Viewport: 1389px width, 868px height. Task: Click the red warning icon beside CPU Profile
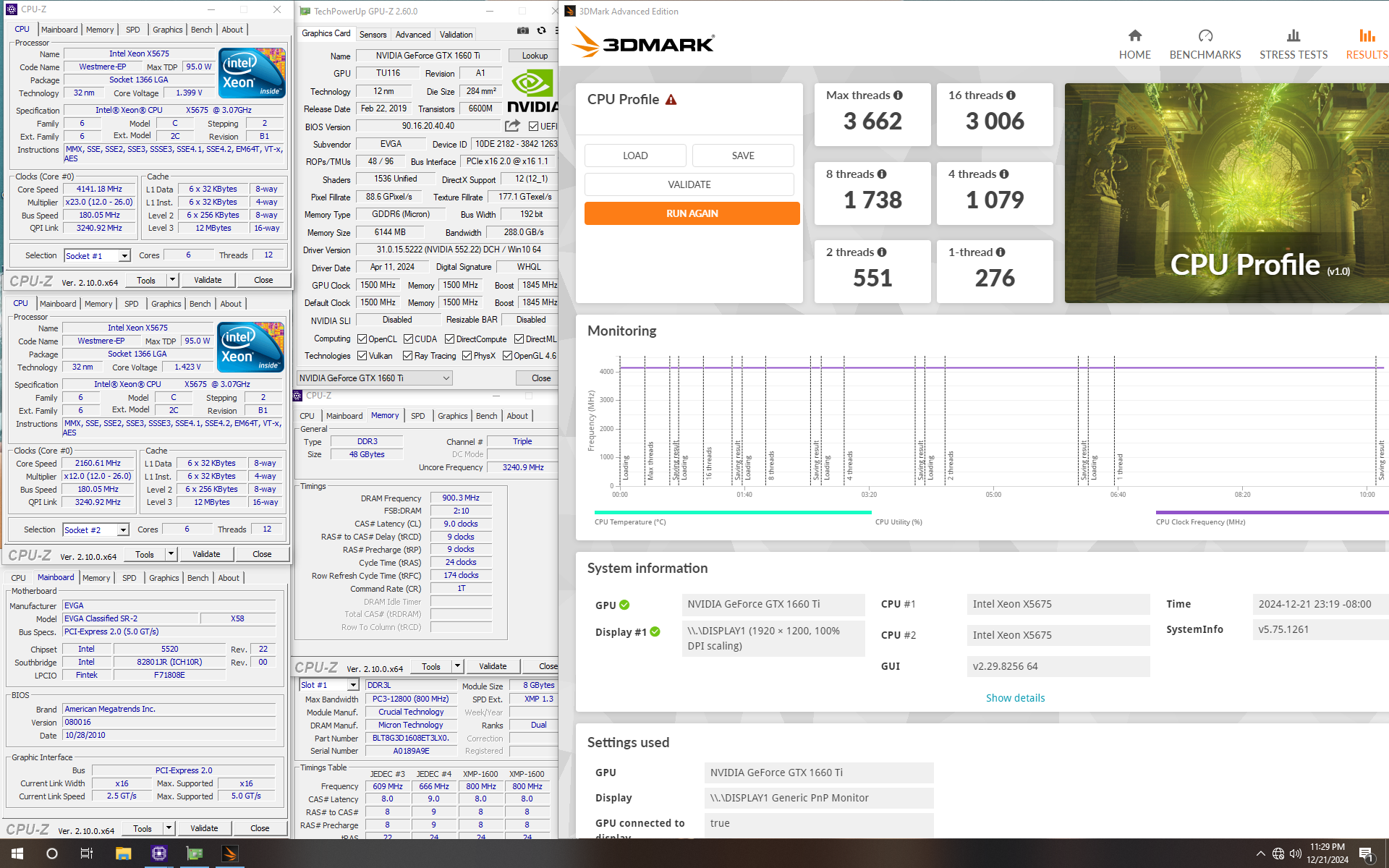pyautogui.click(x=671, y=100)
